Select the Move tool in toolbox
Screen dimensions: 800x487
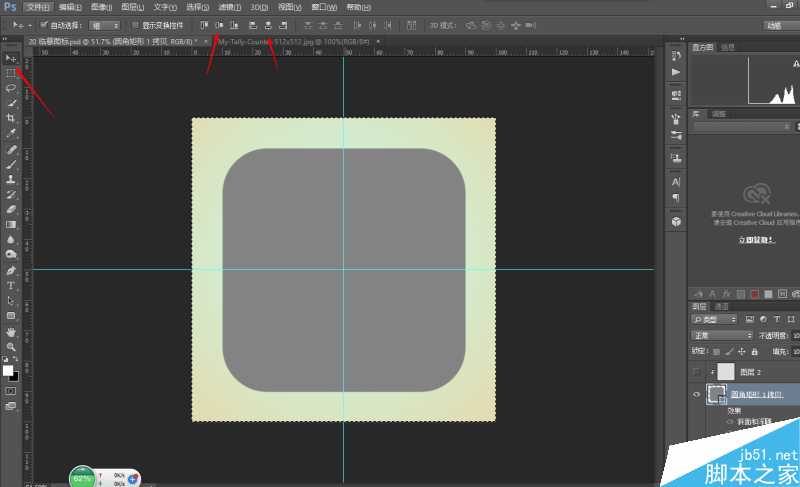(11, 59)
